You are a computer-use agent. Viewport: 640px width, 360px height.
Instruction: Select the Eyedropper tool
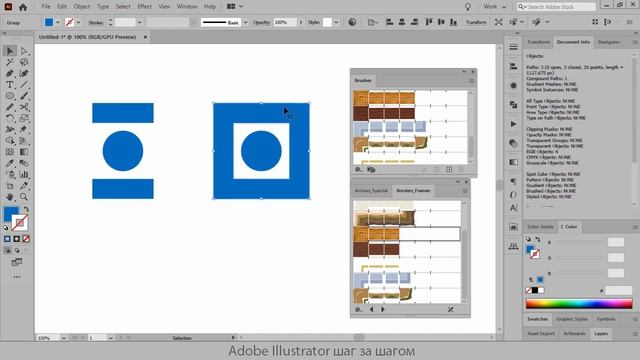10,163
